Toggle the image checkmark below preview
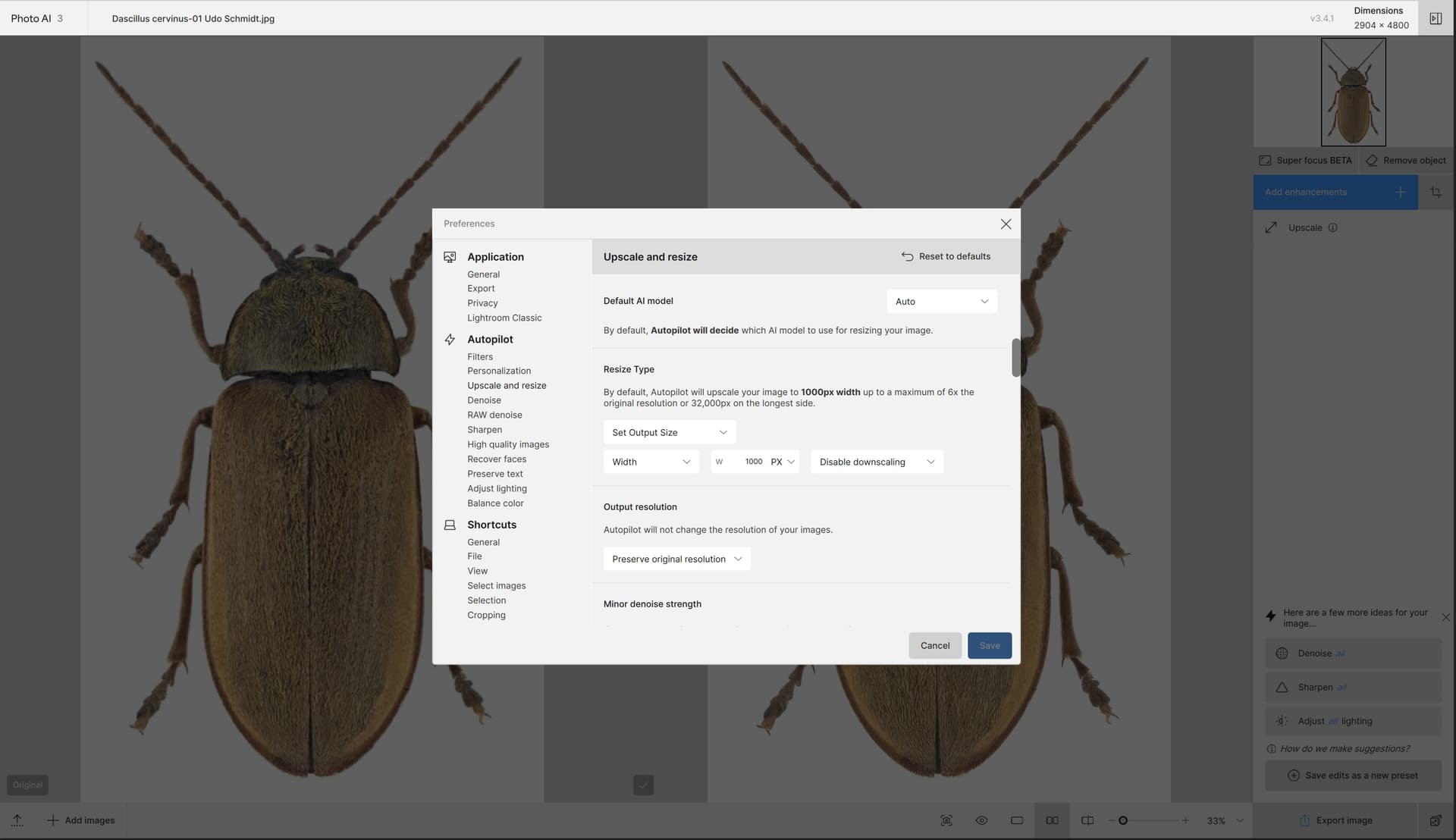1456x840 pixels. click(643, 785)
